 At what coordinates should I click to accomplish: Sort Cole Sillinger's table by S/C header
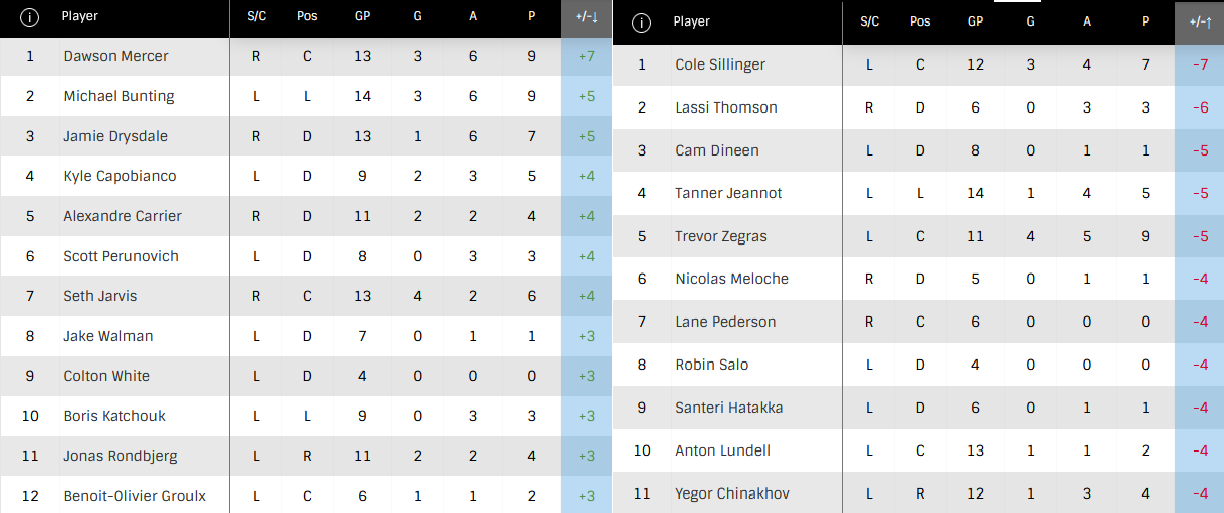[869, 22]
